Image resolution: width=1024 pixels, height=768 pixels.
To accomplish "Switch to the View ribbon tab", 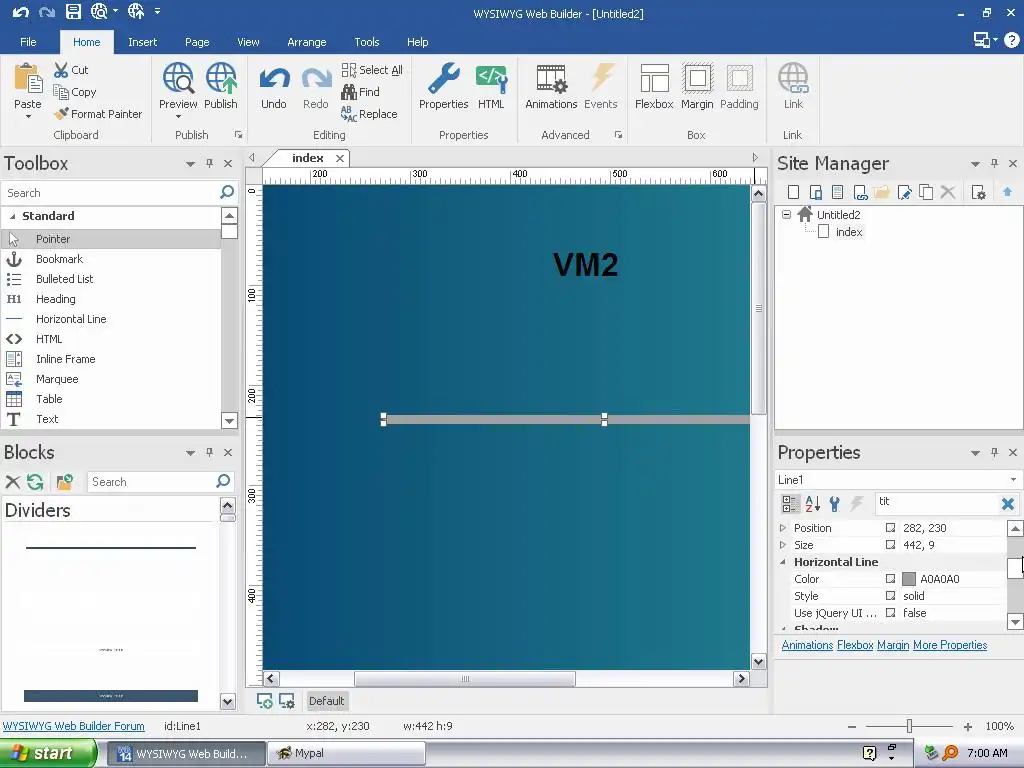I will 248,42.
